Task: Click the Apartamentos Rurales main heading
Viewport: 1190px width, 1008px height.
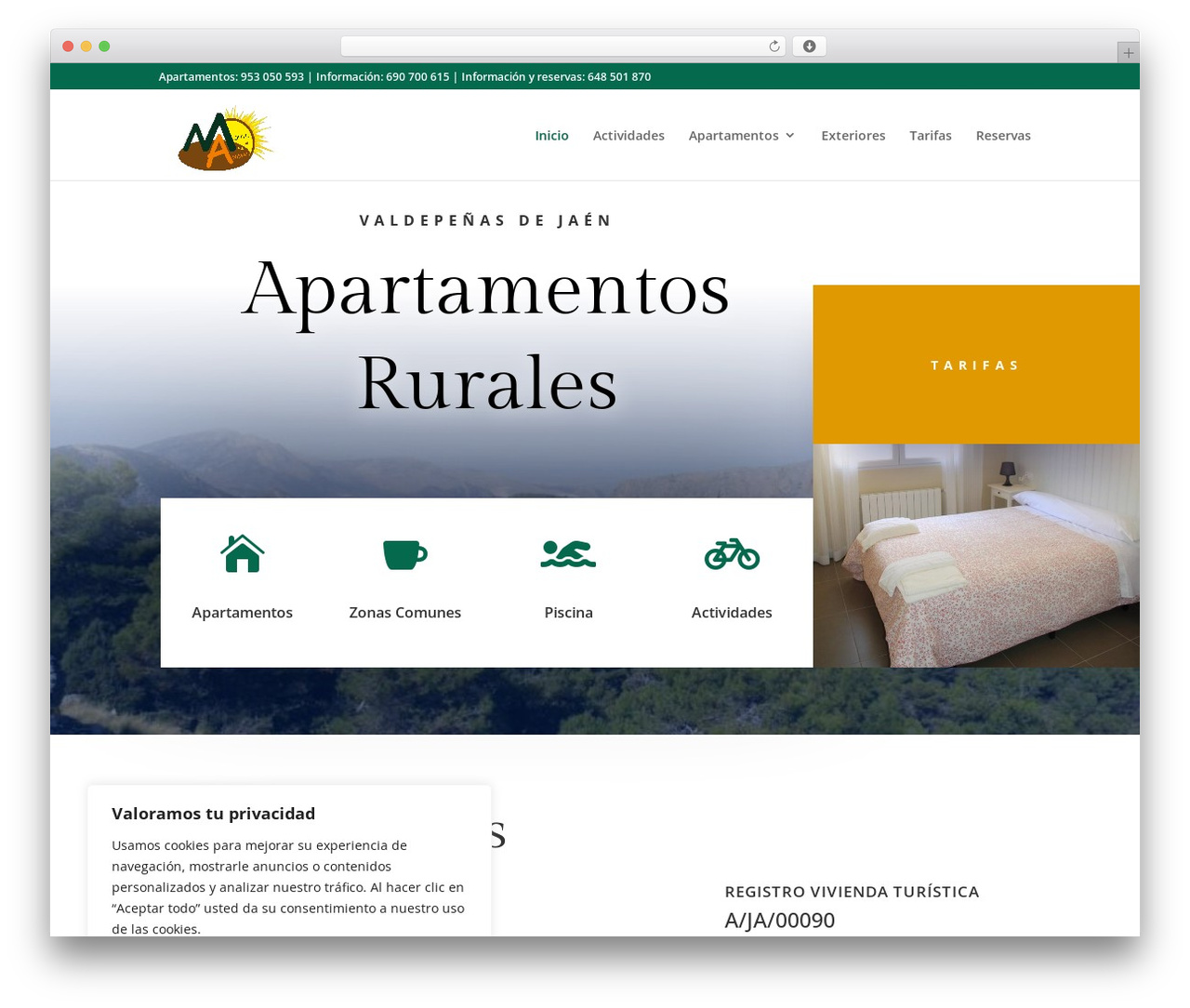Action: [x=486, y=335]
